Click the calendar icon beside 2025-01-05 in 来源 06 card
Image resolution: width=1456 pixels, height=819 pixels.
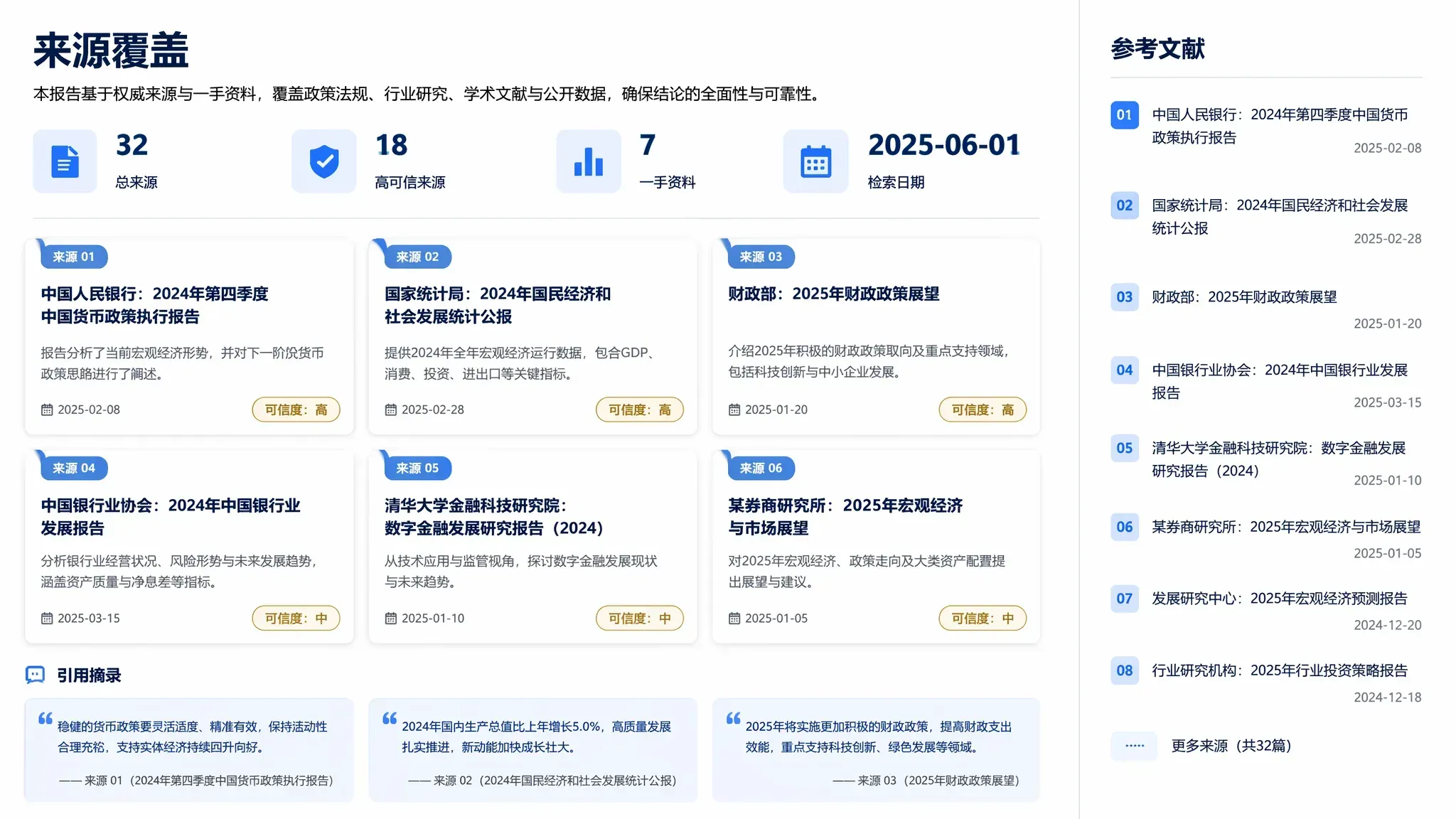734,619
